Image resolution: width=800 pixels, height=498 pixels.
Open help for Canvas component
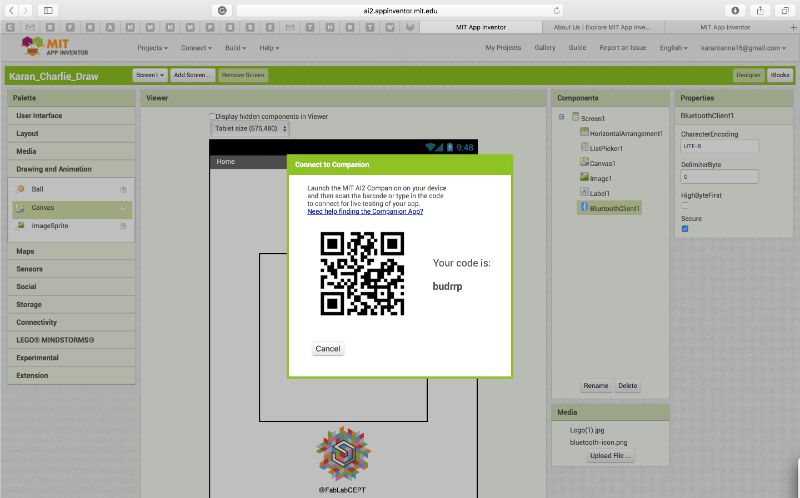(x=123, y=208)
